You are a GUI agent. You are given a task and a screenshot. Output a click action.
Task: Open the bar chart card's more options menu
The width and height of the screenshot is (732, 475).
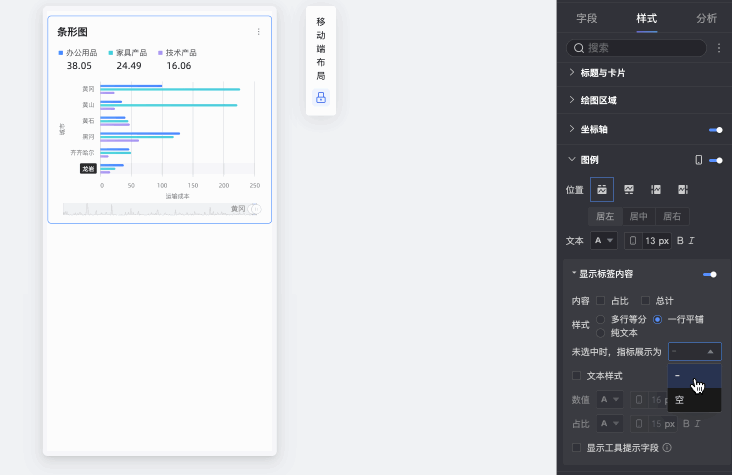[259, 32]
